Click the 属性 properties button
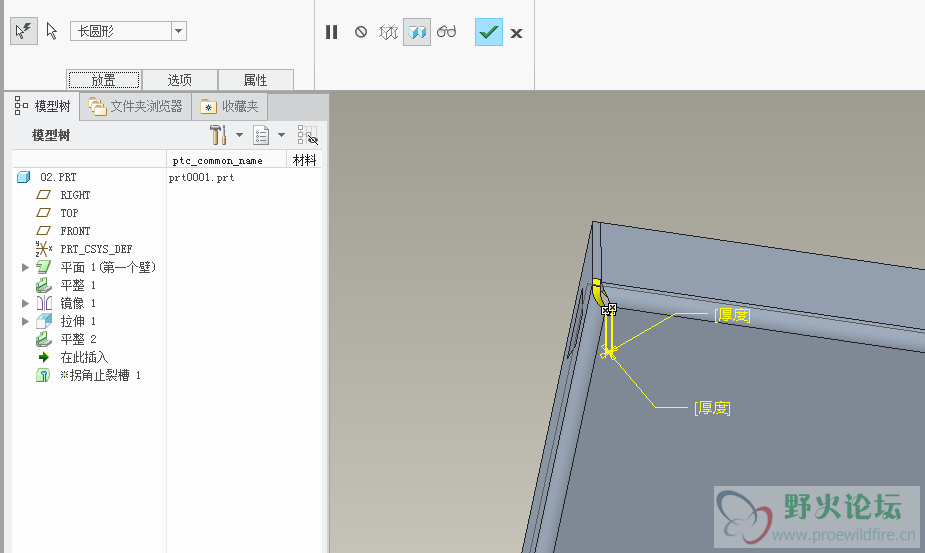 [x=255, y=80]
